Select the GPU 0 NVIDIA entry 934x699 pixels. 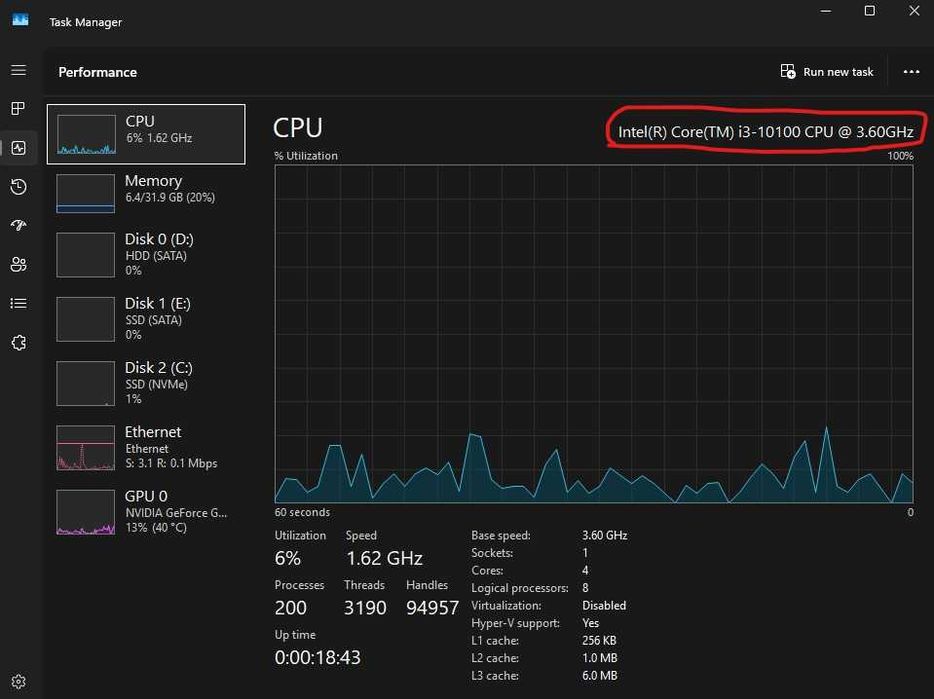(x=146, y=512)
